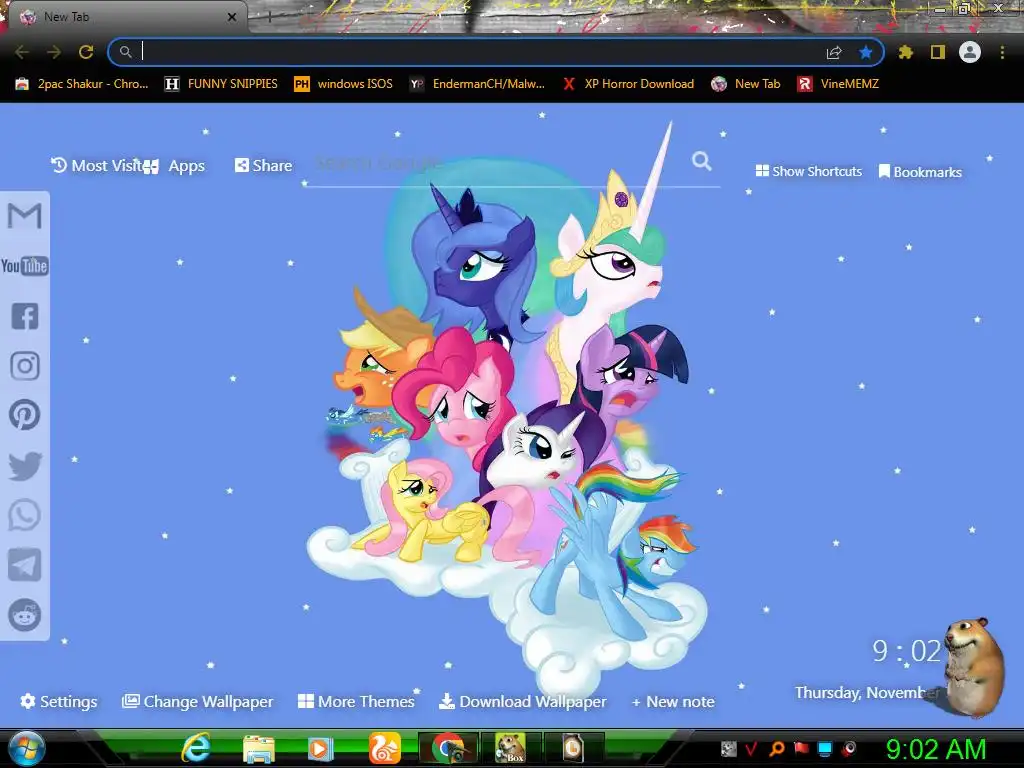1024x768 pixels.
Task: Launch UC Browser from taskbar
Action: (x=385, y=748)
